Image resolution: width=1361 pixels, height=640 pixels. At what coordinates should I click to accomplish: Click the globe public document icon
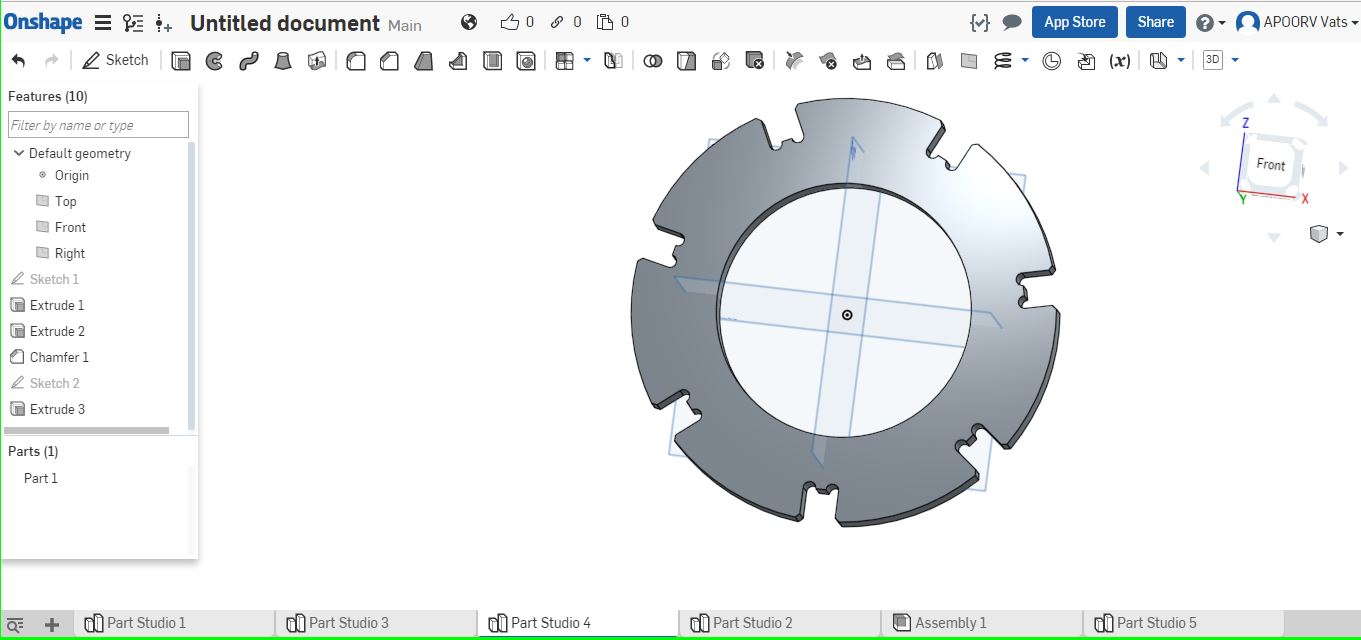pos(469,22)
